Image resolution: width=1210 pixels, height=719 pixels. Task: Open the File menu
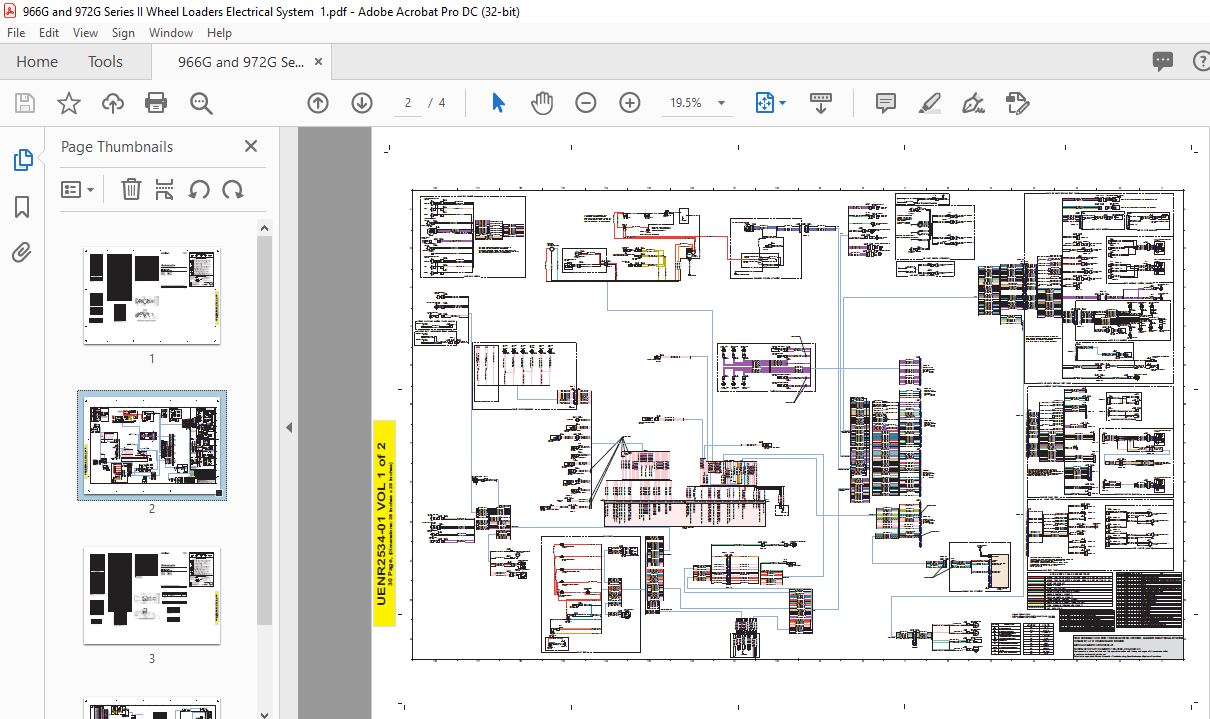[x=16, y=33]
